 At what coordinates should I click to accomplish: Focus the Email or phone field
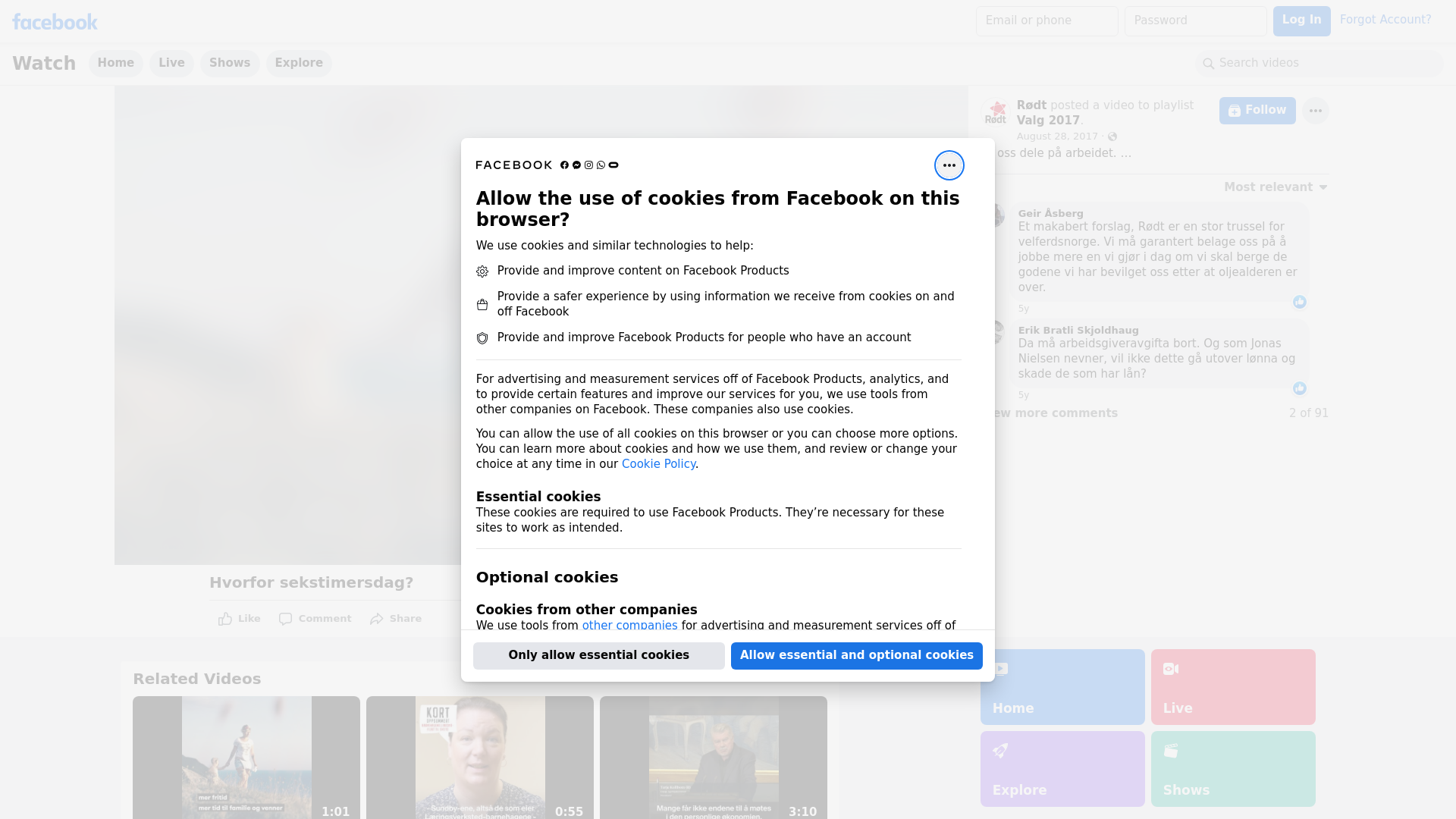(x=1046, y=21)
